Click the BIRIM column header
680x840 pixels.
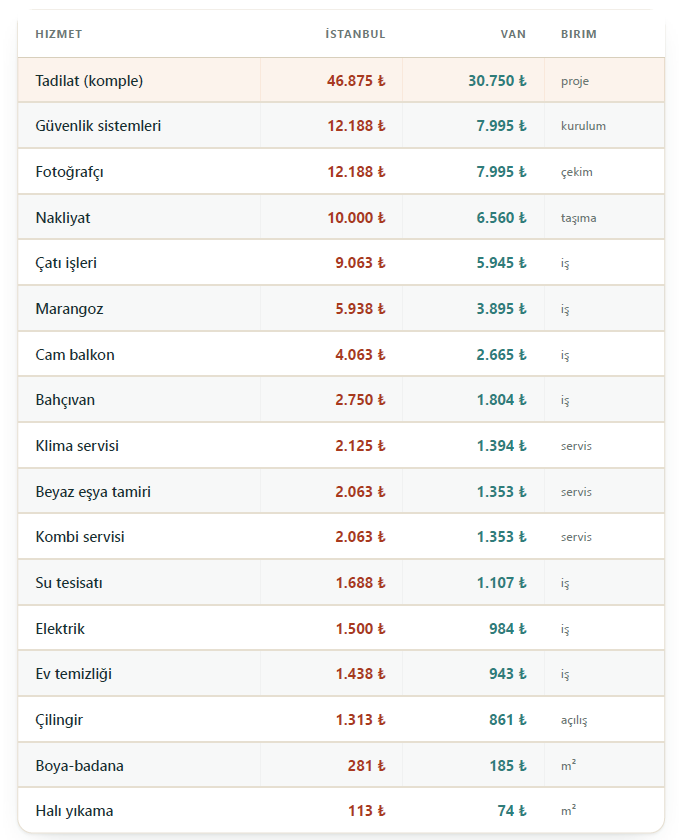click(579, 34)
